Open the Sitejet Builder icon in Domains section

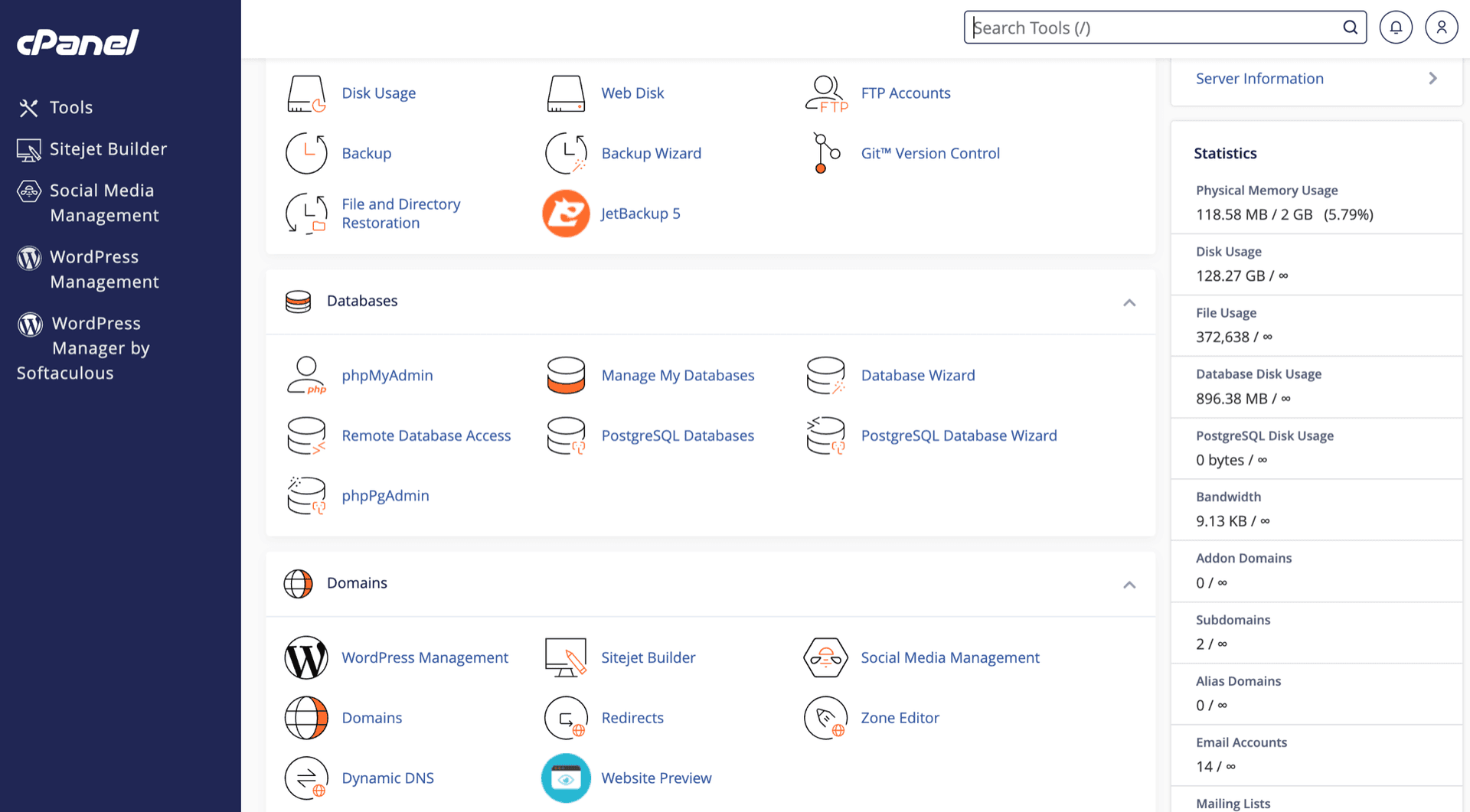pyautogui.click(x=566, y=657)
